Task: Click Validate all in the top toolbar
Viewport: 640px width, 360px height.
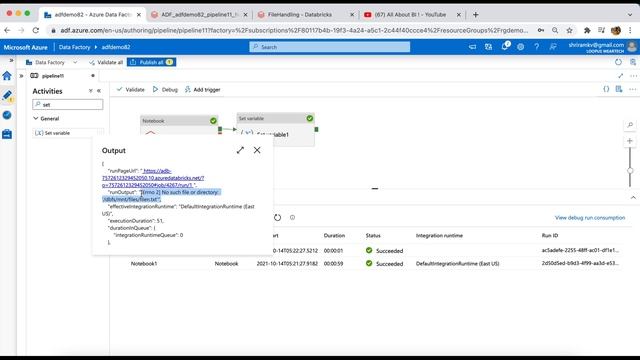Action: click(106, 62)
